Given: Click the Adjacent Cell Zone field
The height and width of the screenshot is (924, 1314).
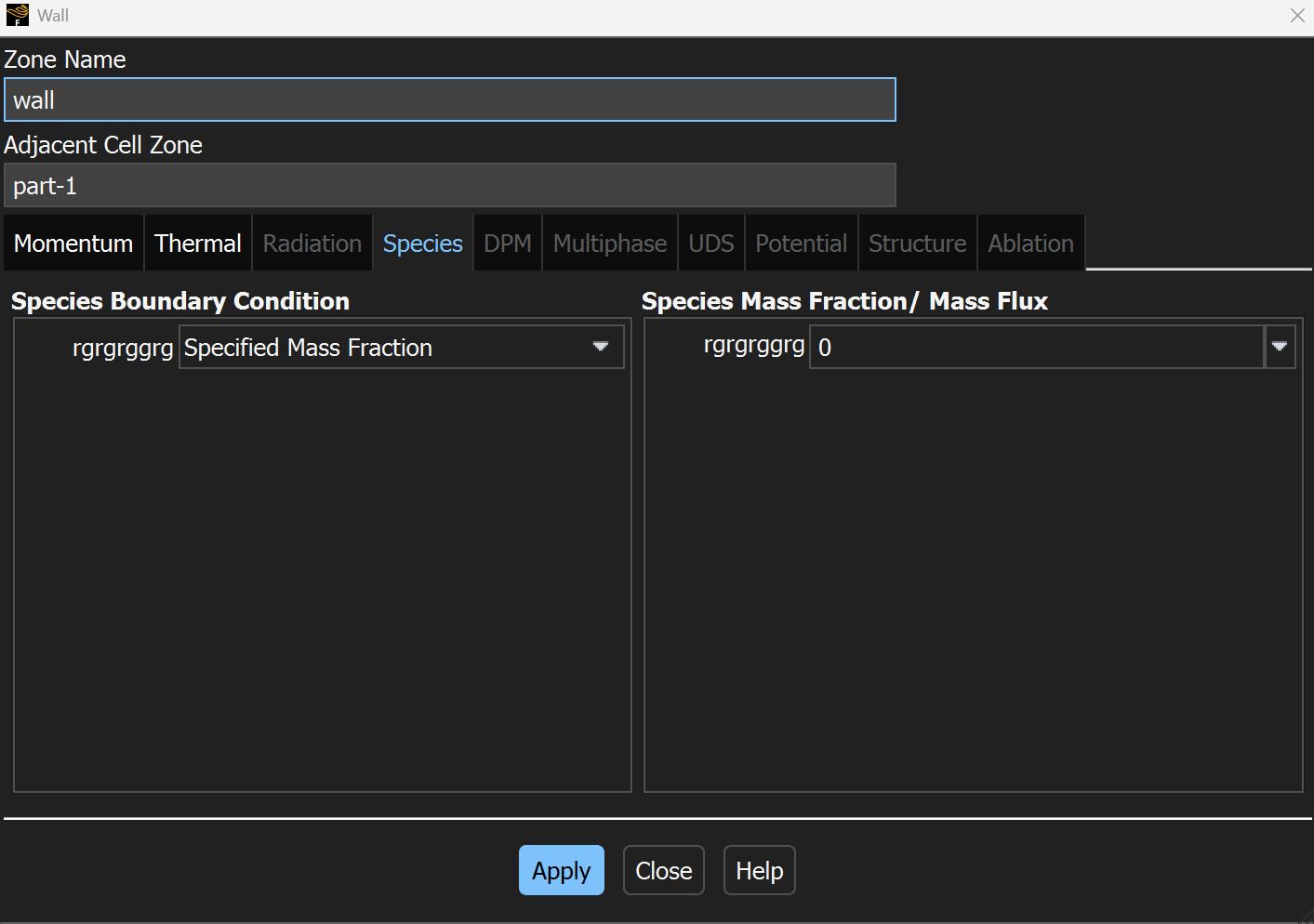Looking at the screenshot, I should point(449,186).
